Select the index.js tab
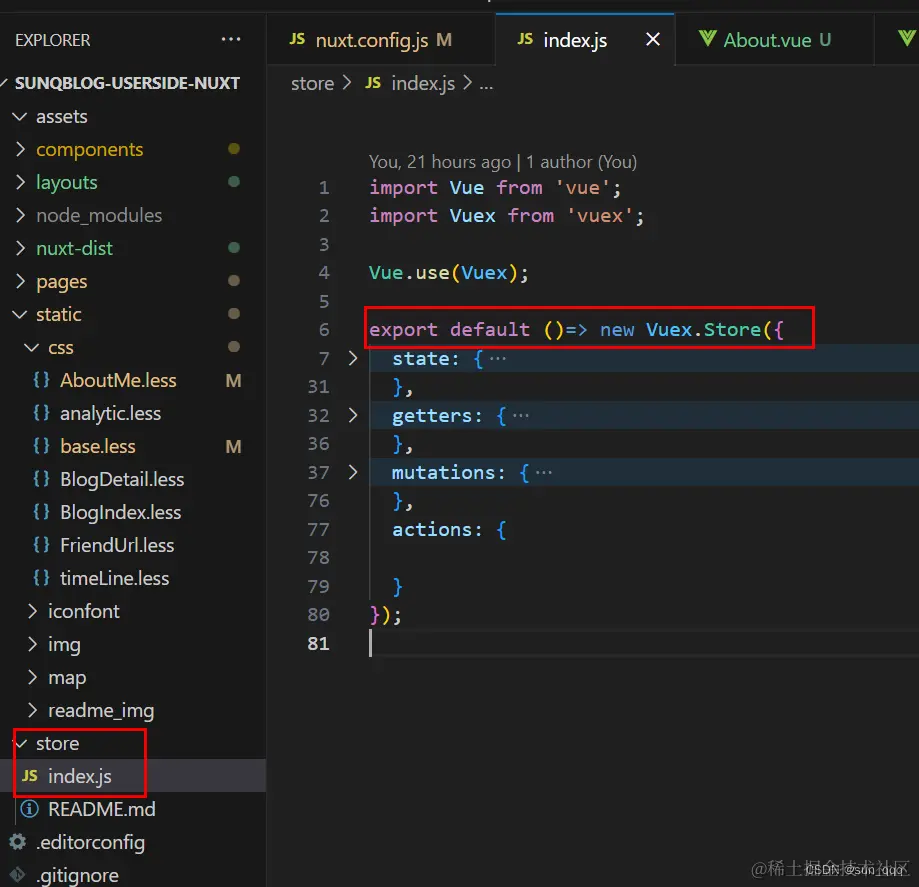The image size is (919, 887). [585, 39]
